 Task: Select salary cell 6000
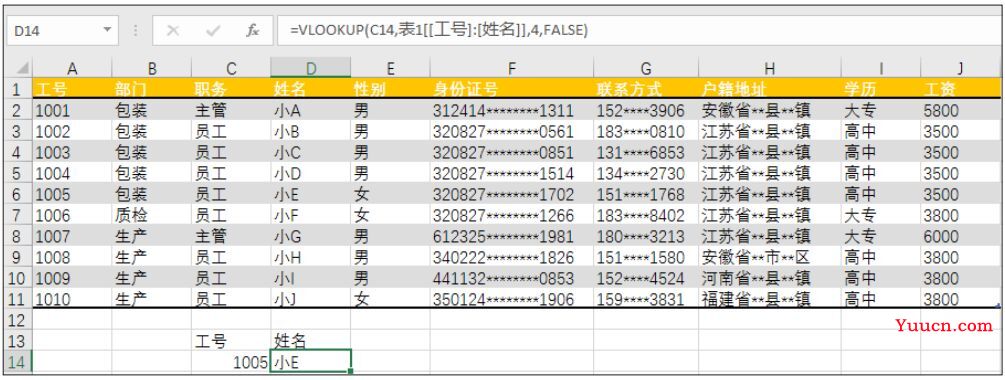click(x=960, y=236)
